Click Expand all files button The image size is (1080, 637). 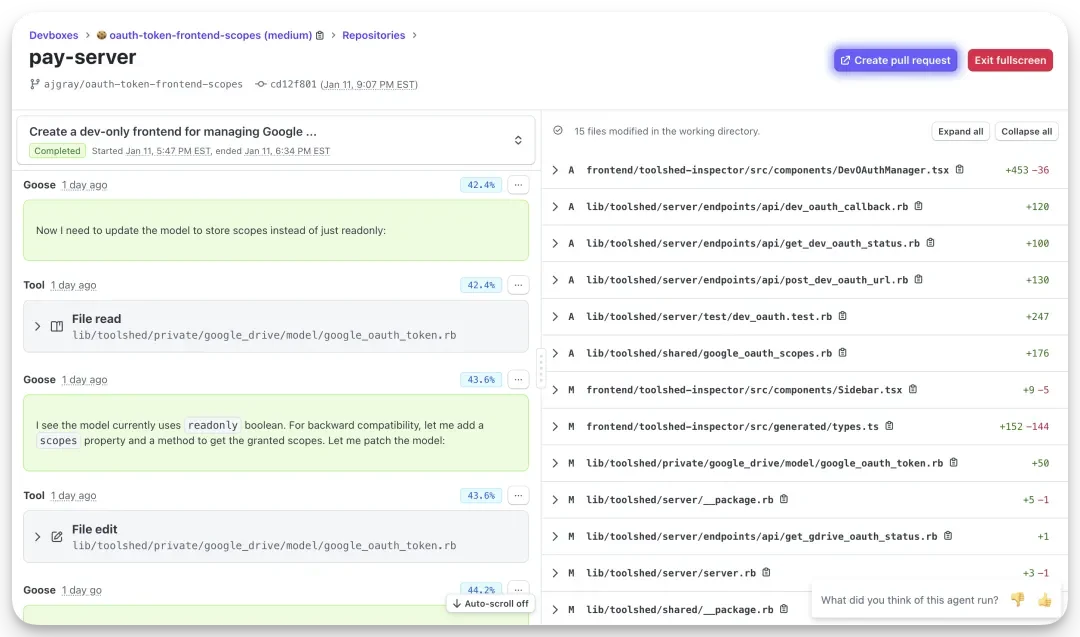pyautogui.click(x=960, y=131)
